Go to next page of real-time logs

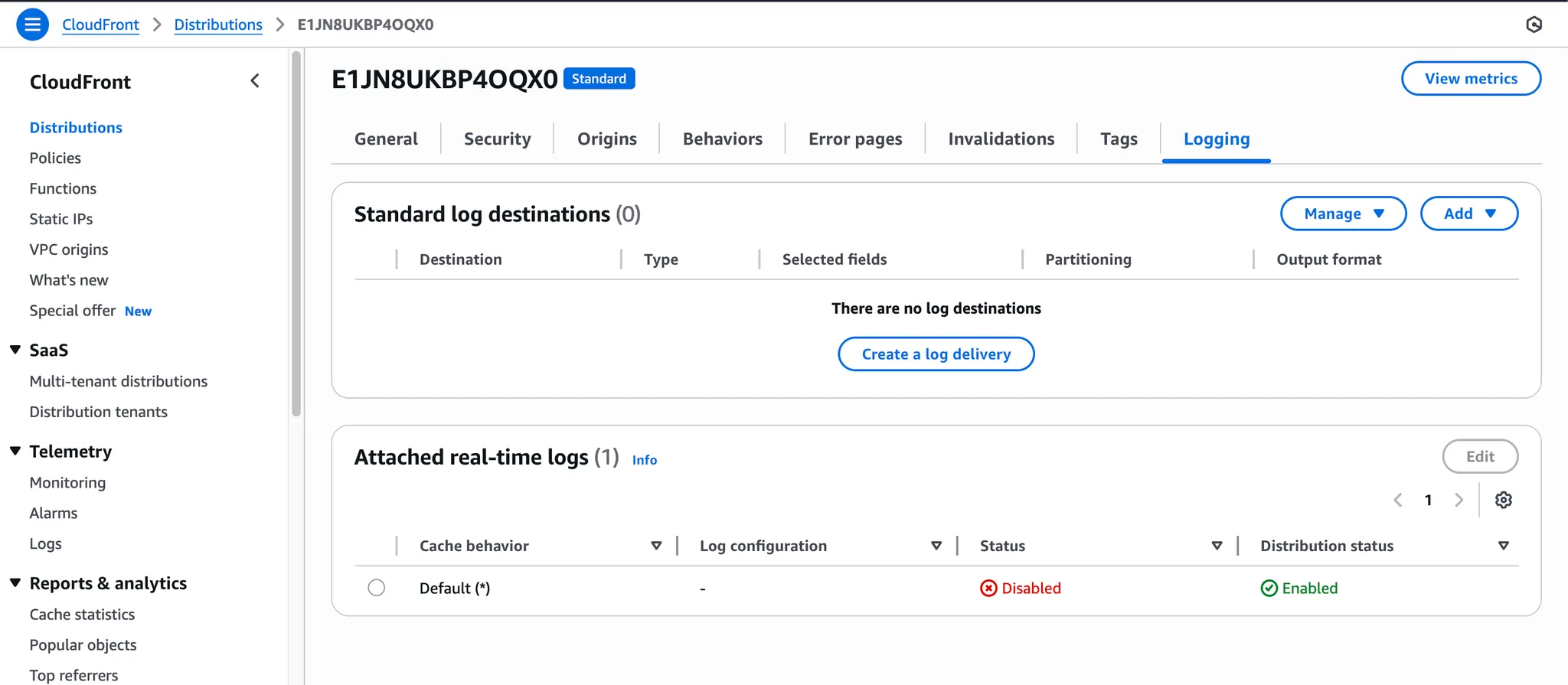(x=1459, y=500)
